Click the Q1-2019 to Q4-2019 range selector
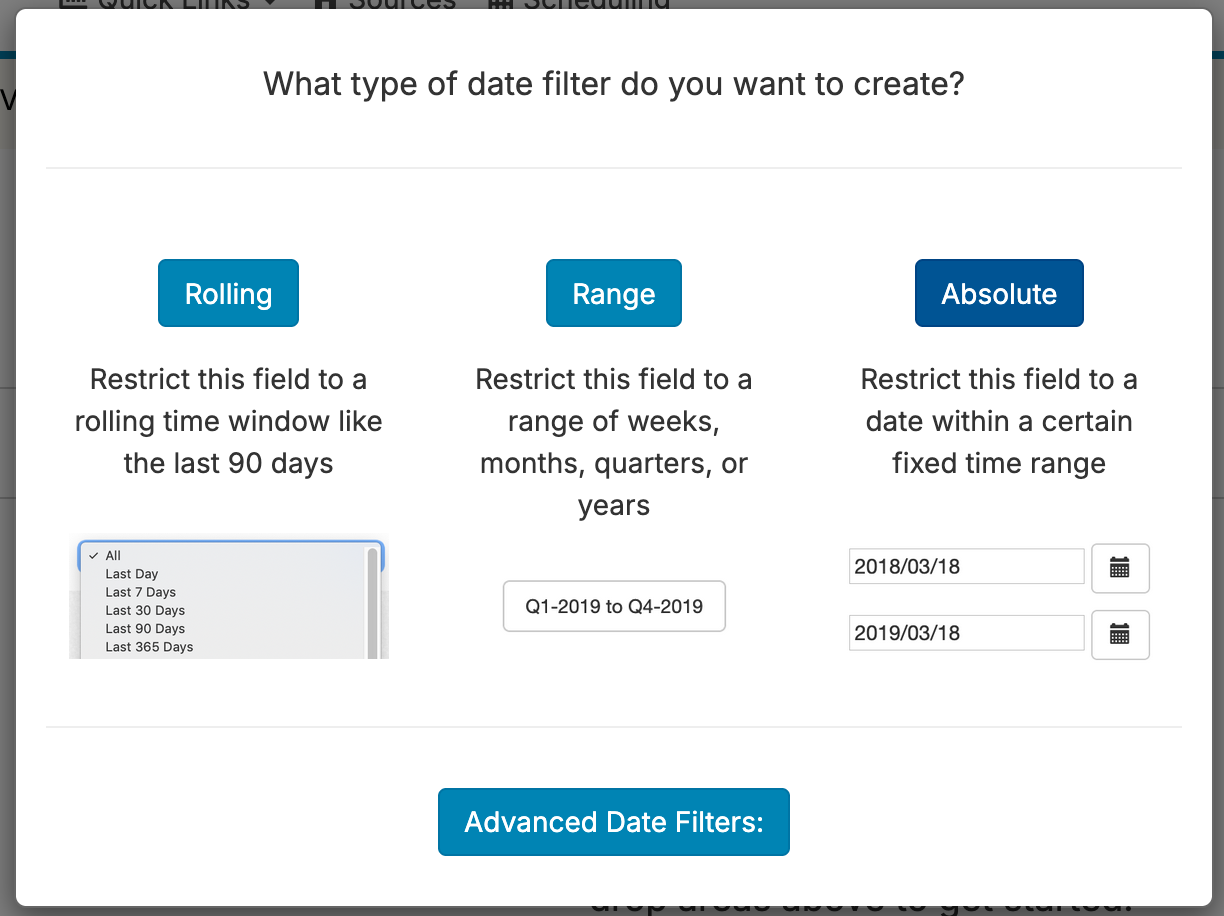1224x916 pixels. point(613,606)
